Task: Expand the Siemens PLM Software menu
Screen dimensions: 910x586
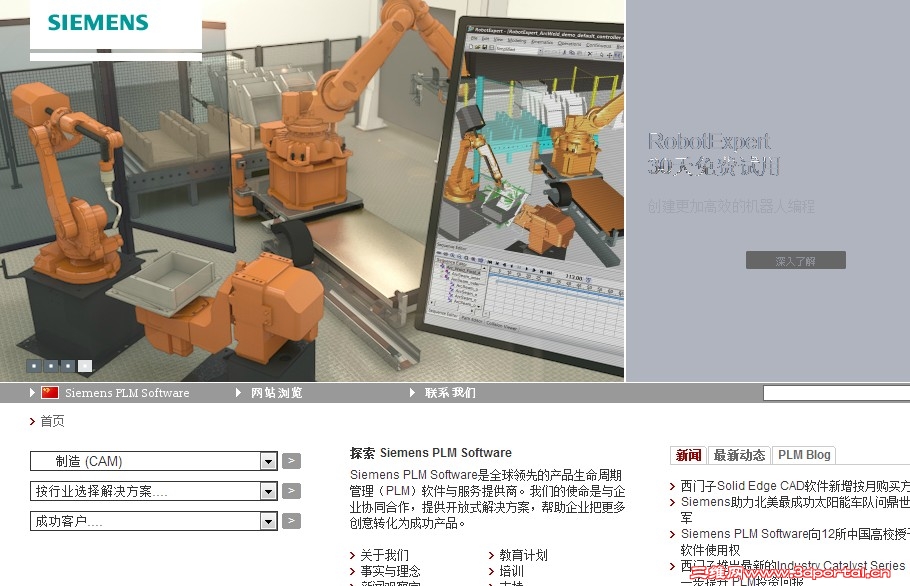Action: click(x=127, y=393)
